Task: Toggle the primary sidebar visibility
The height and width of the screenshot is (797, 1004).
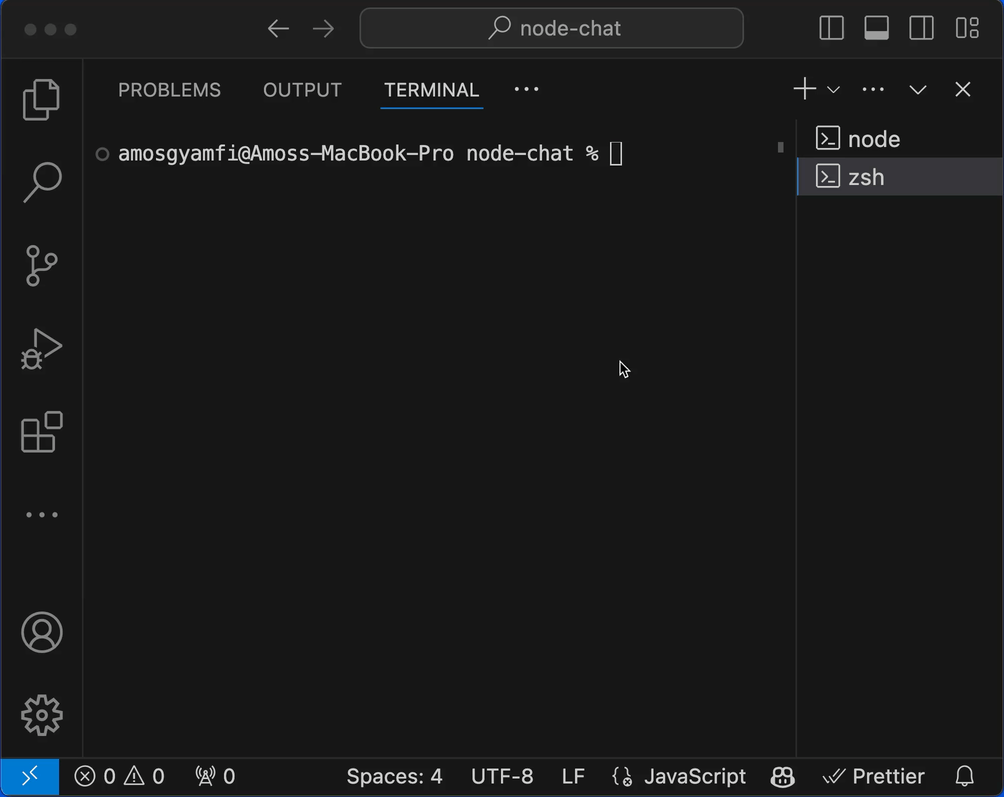Action: (x=831, y=28)
